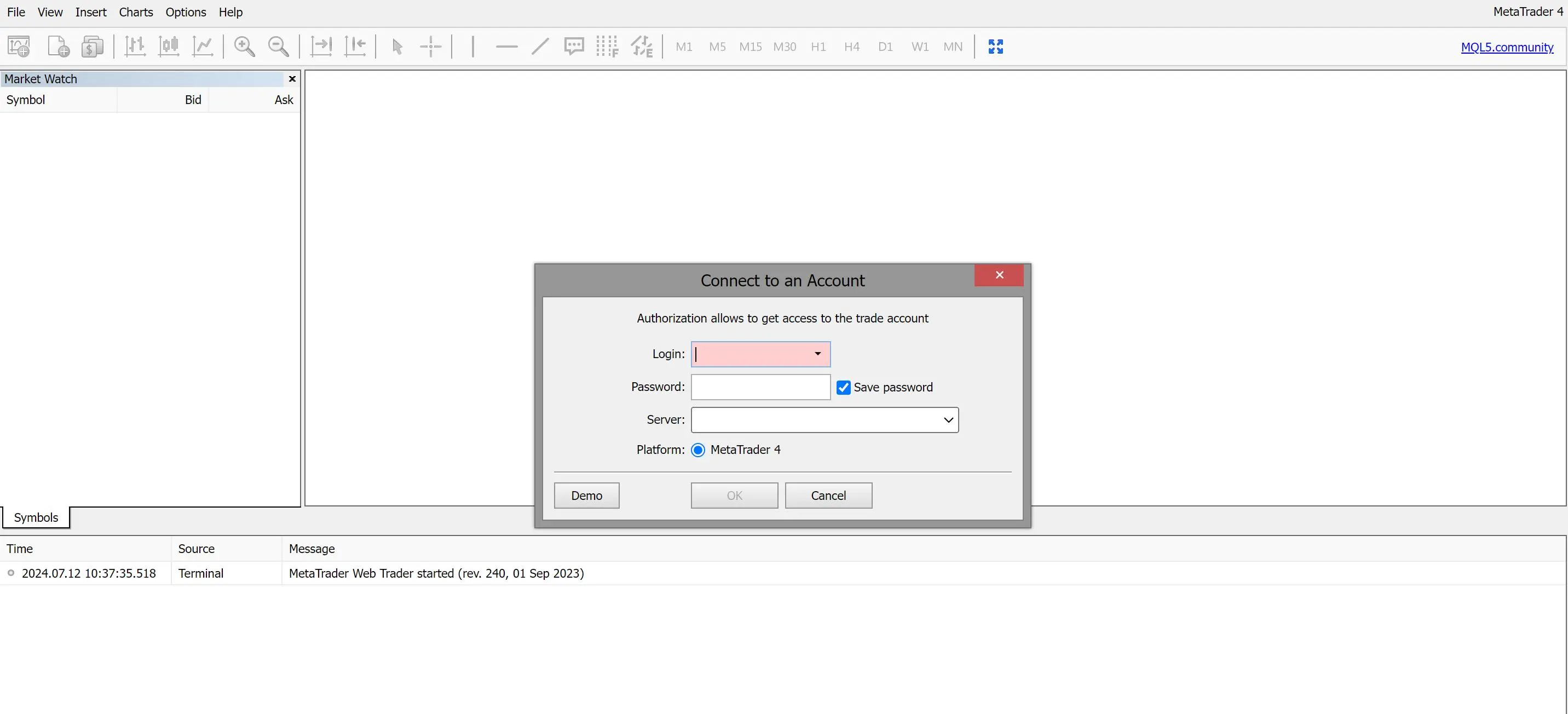Select the log timestamp 2024.07.12 10:37:35.518

pyautogui.click(x=89, y=573)
